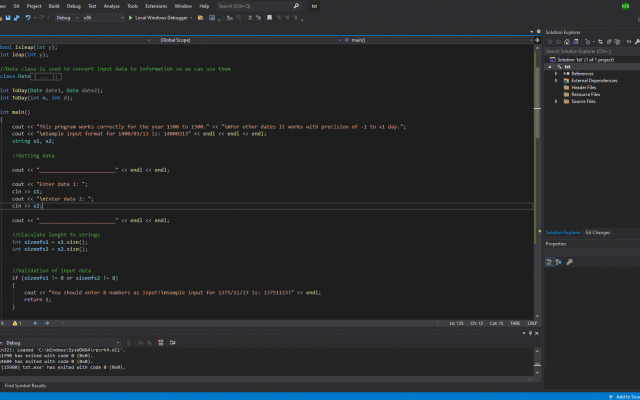
Task: Open the Debug menu
Action: point(73,6)
